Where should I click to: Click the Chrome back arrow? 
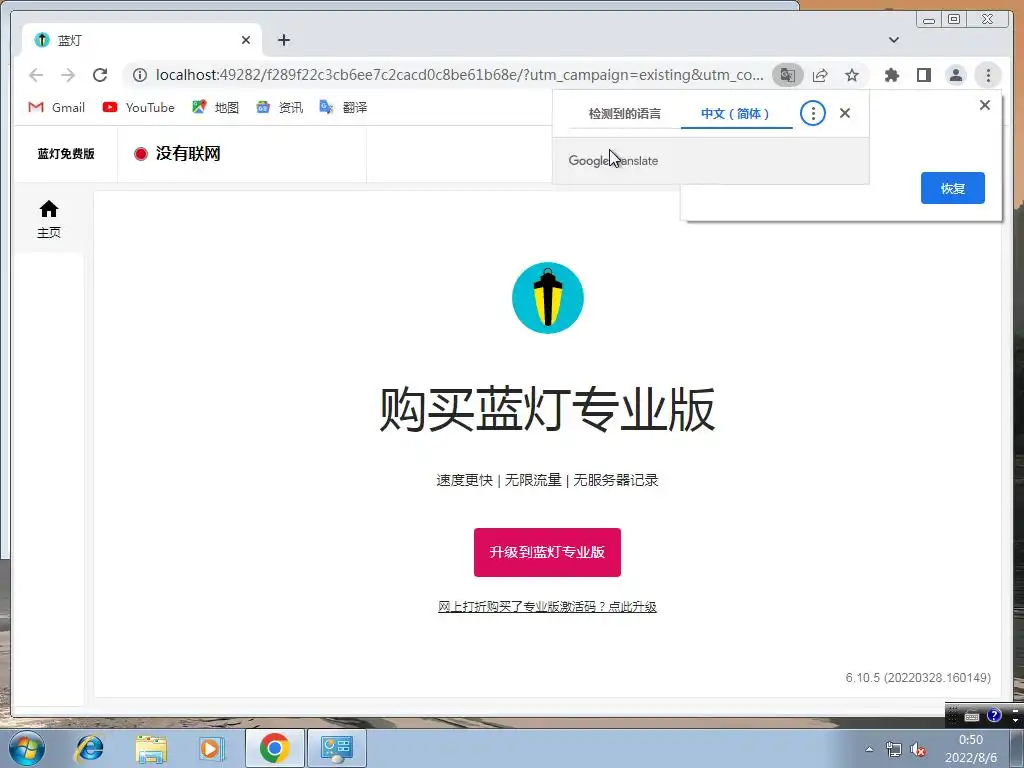[36, 75]
